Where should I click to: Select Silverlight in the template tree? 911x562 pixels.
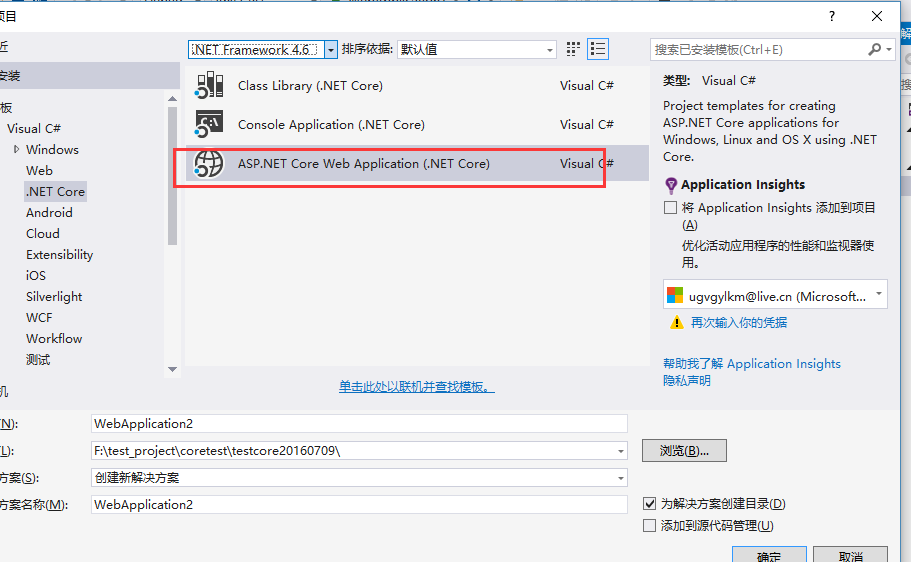54,296
